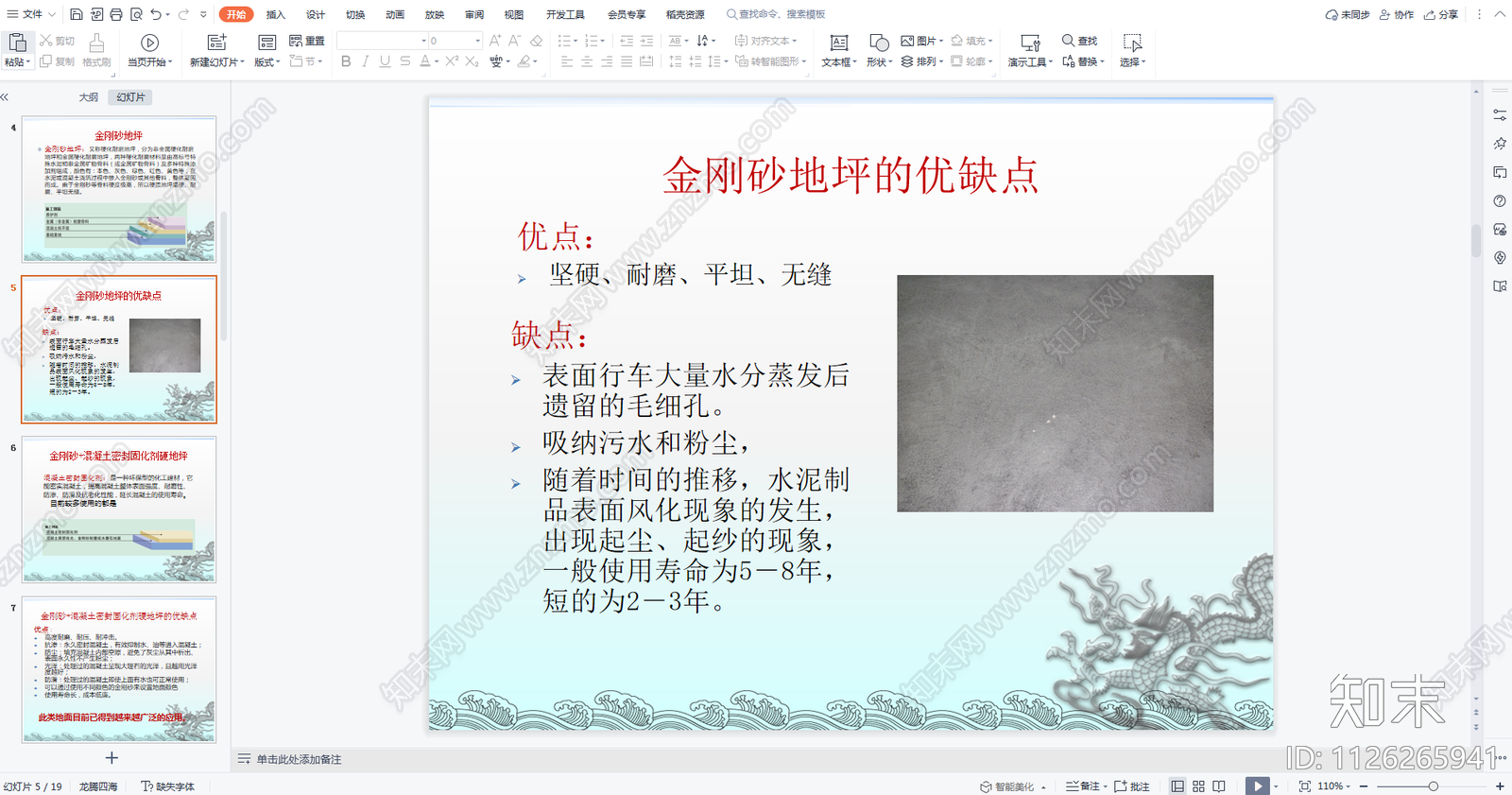
Task: Open the File (文件) menu
Action: tap(31, 14)
